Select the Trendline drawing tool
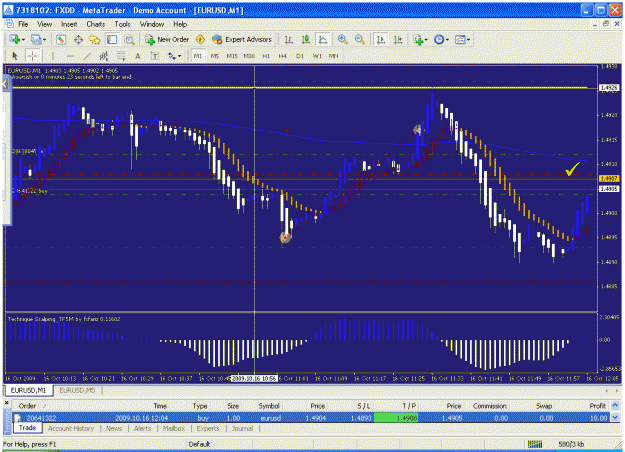Viewport: 625px width, 452px height. 87,56
